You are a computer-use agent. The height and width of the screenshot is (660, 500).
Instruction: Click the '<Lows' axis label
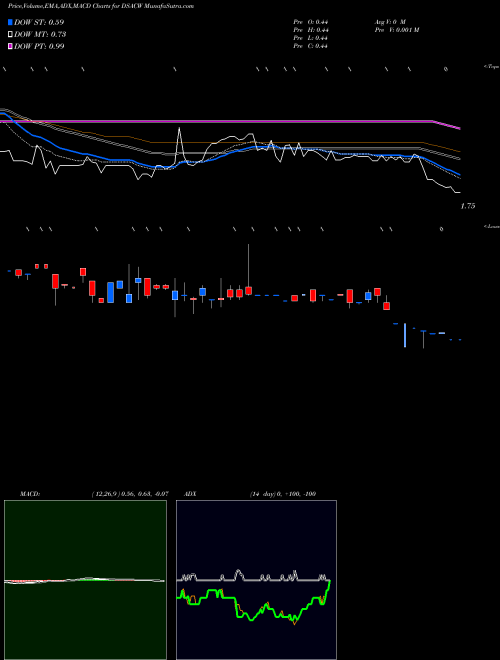(491, 226)
